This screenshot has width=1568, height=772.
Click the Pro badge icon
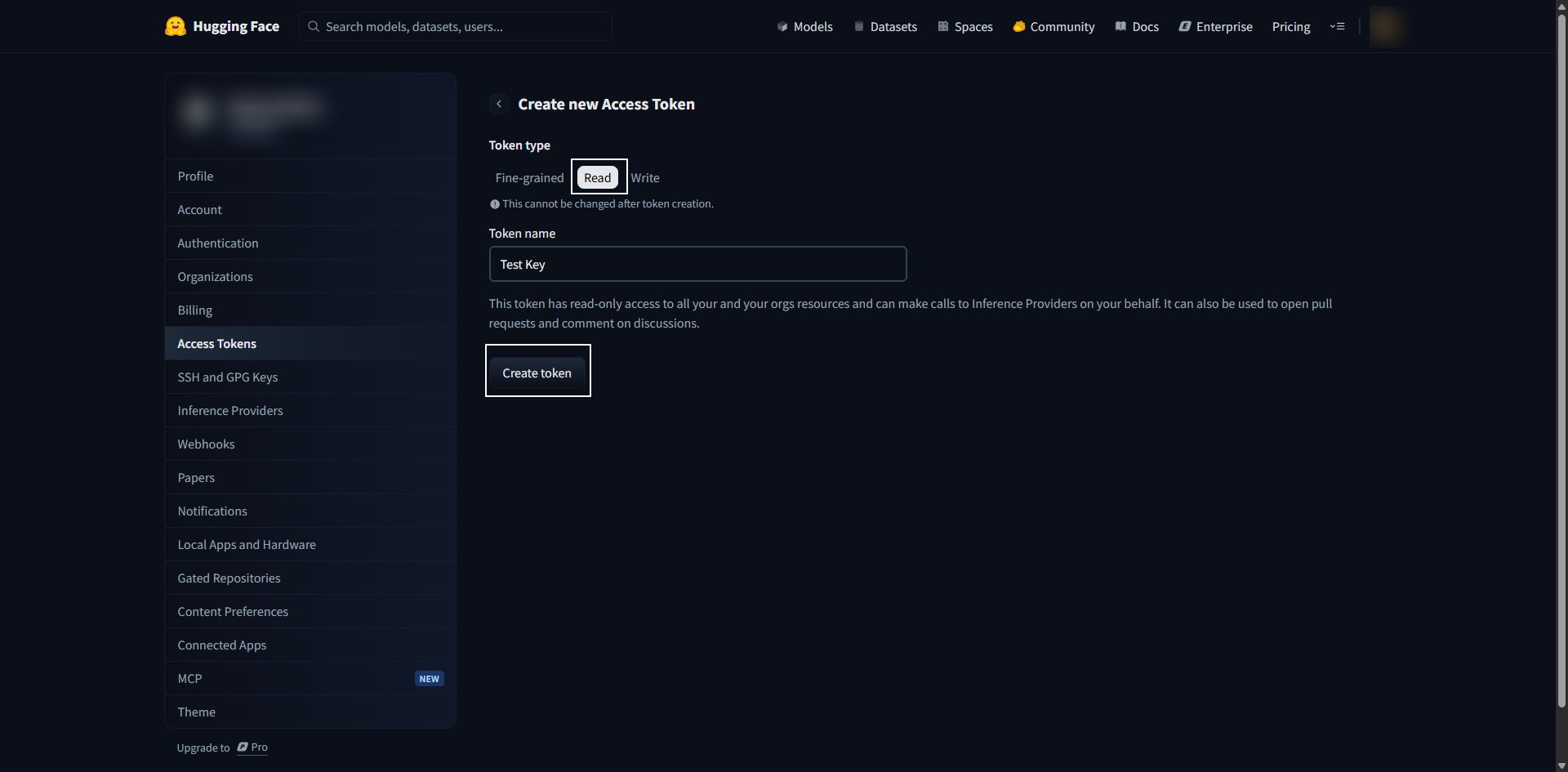pyautogui.click(x=243, y=747)
